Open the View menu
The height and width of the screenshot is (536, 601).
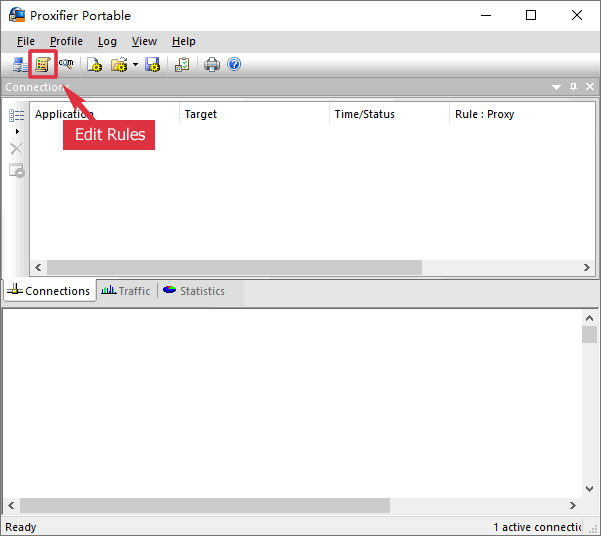click(144, 41)
